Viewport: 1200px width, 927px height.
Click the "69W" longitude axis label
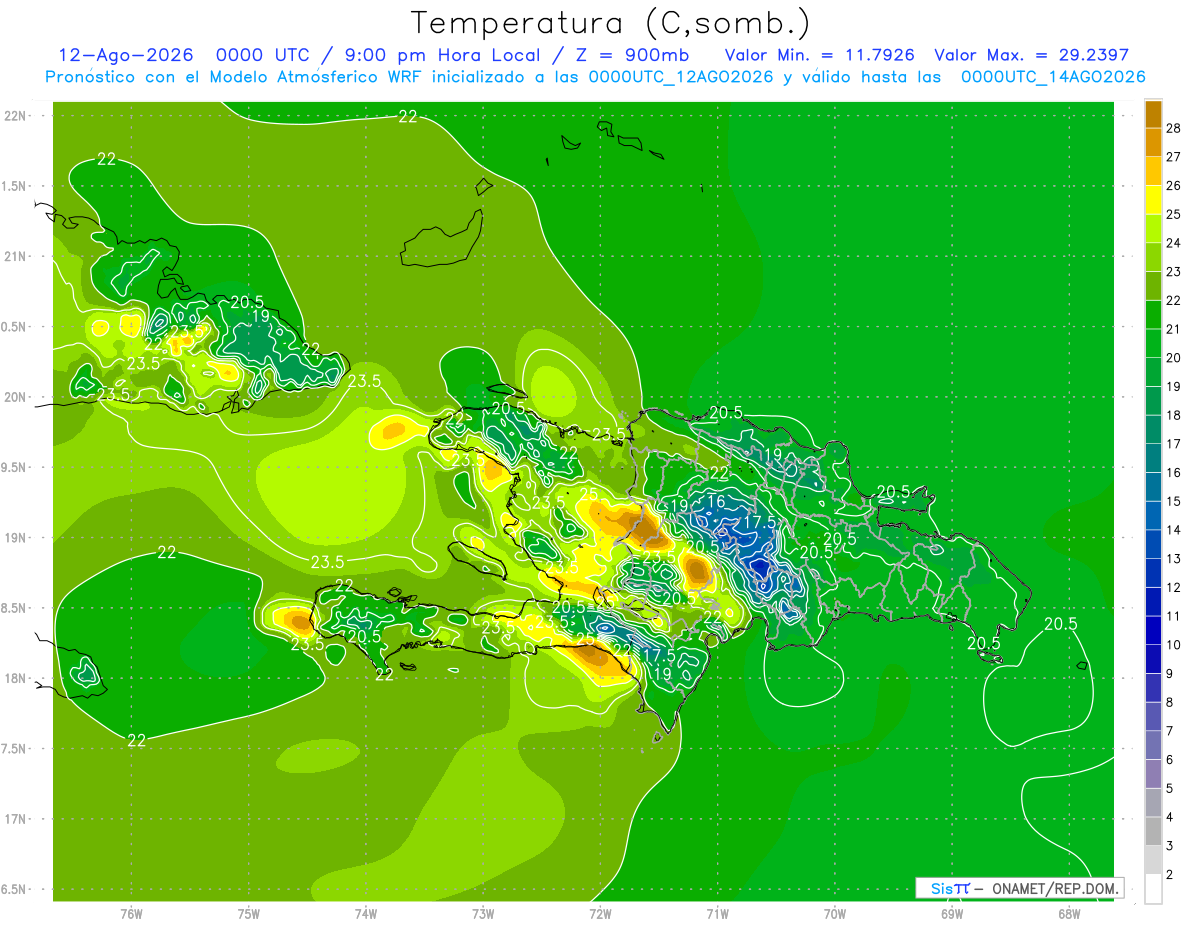coord(952,913)
